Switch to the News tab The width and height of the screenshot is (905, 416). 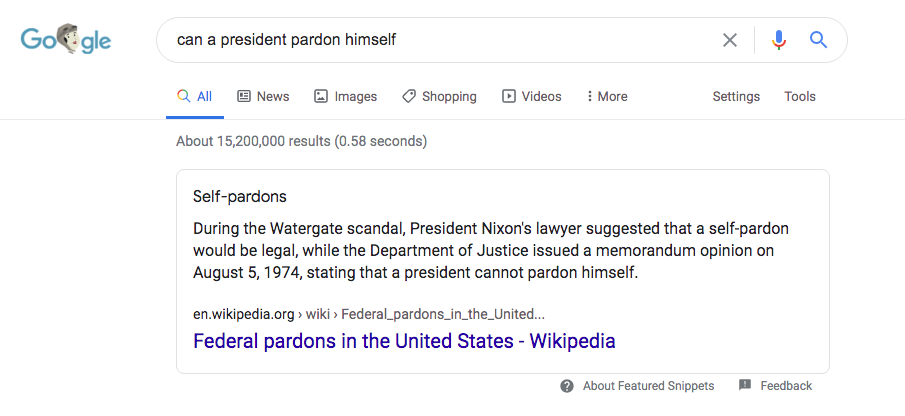263,96
